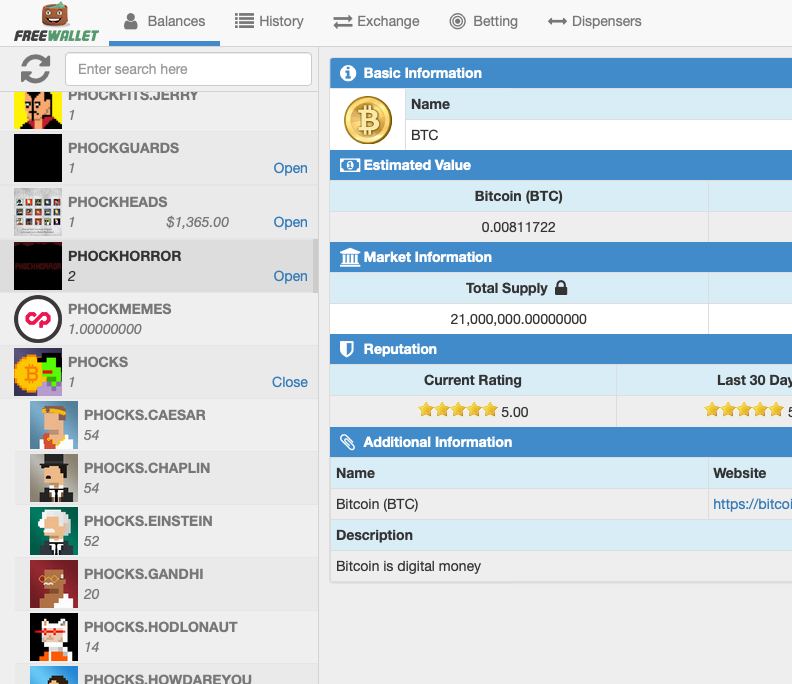Select the PHOCKS.GANDHI subasset name

tap(144, 574)
